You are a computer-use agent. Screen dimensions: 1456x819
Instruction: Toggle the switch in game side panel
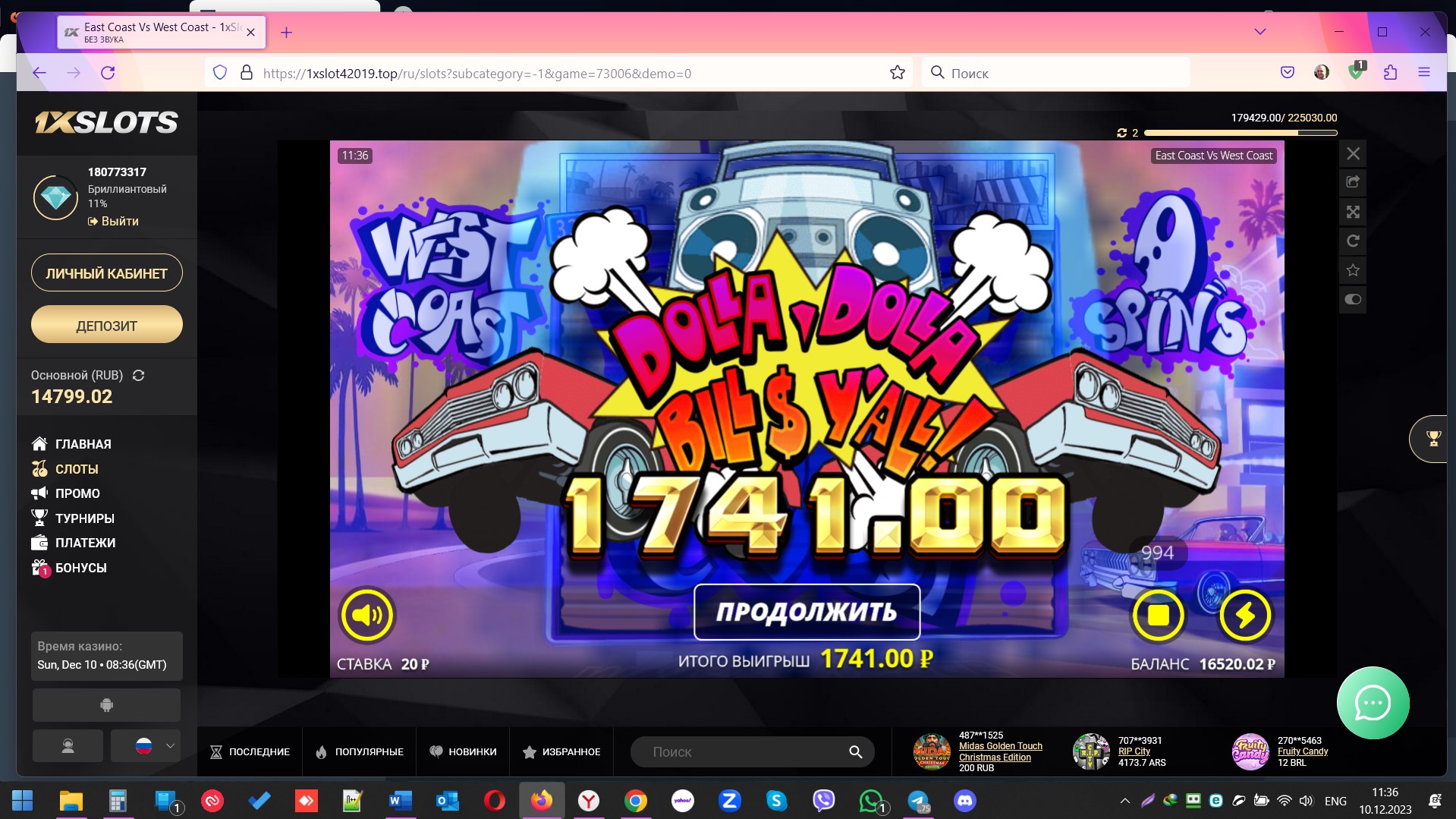(1353, 299)
